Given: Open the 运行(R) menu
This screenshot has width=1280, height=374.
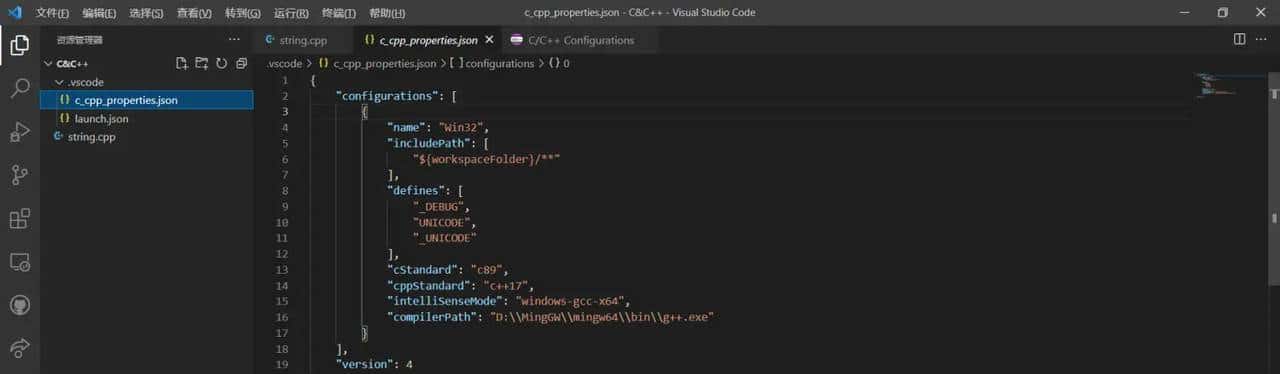Looking at the screenshot, I should (x=290, y=13).
